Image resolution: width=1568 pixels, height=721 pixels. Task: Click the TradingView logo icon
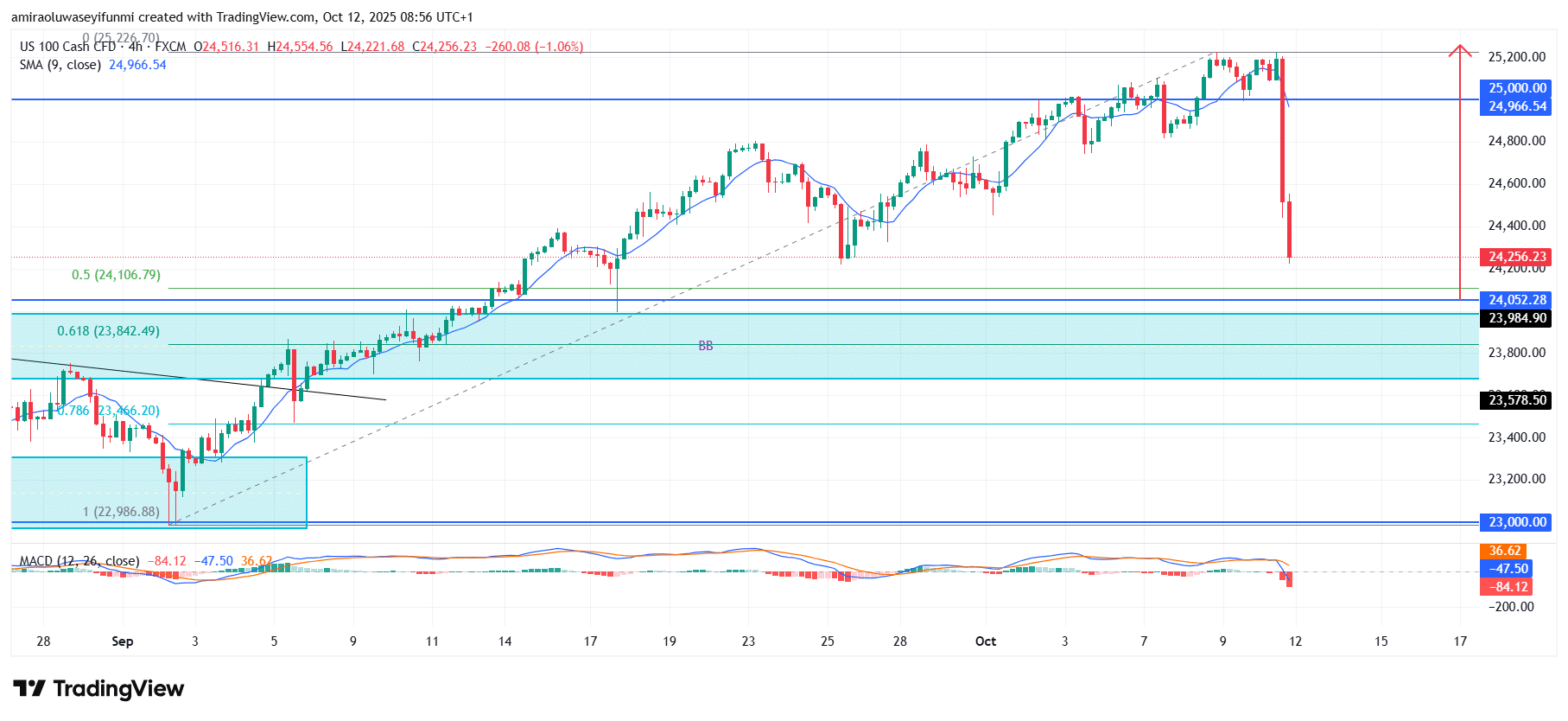coord(29,688)
